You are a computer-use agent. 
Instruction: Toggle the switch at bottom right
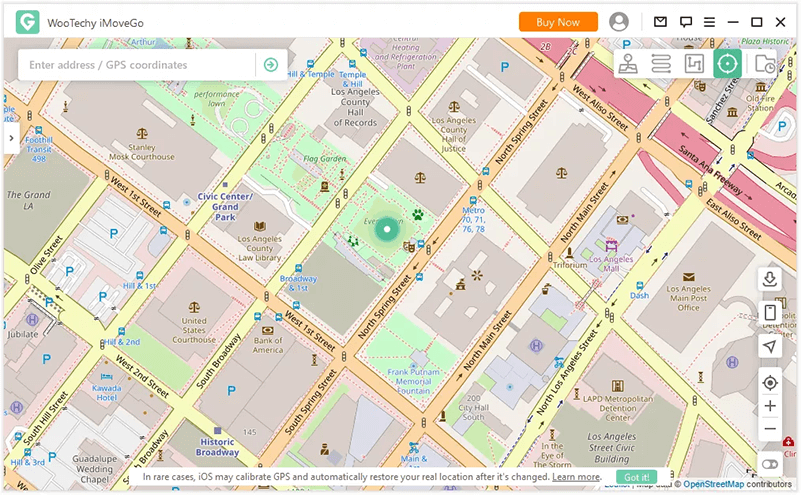point(769,465)
